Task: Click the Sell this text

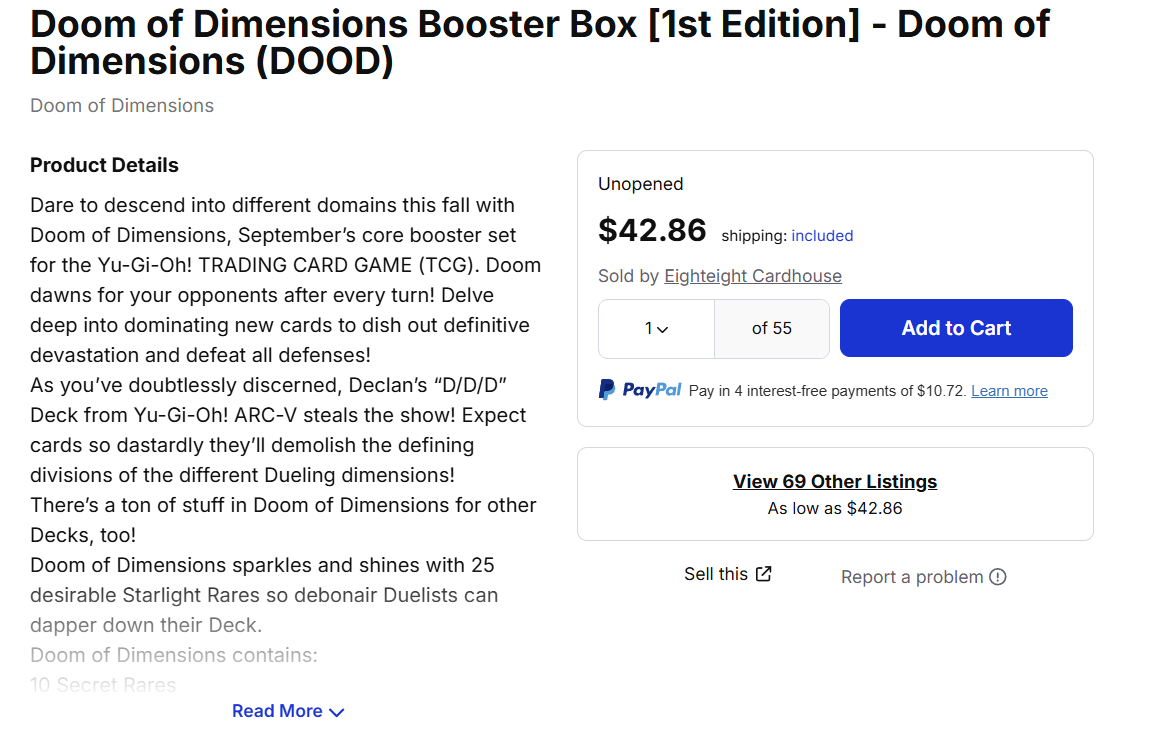Action: (715, 574)
